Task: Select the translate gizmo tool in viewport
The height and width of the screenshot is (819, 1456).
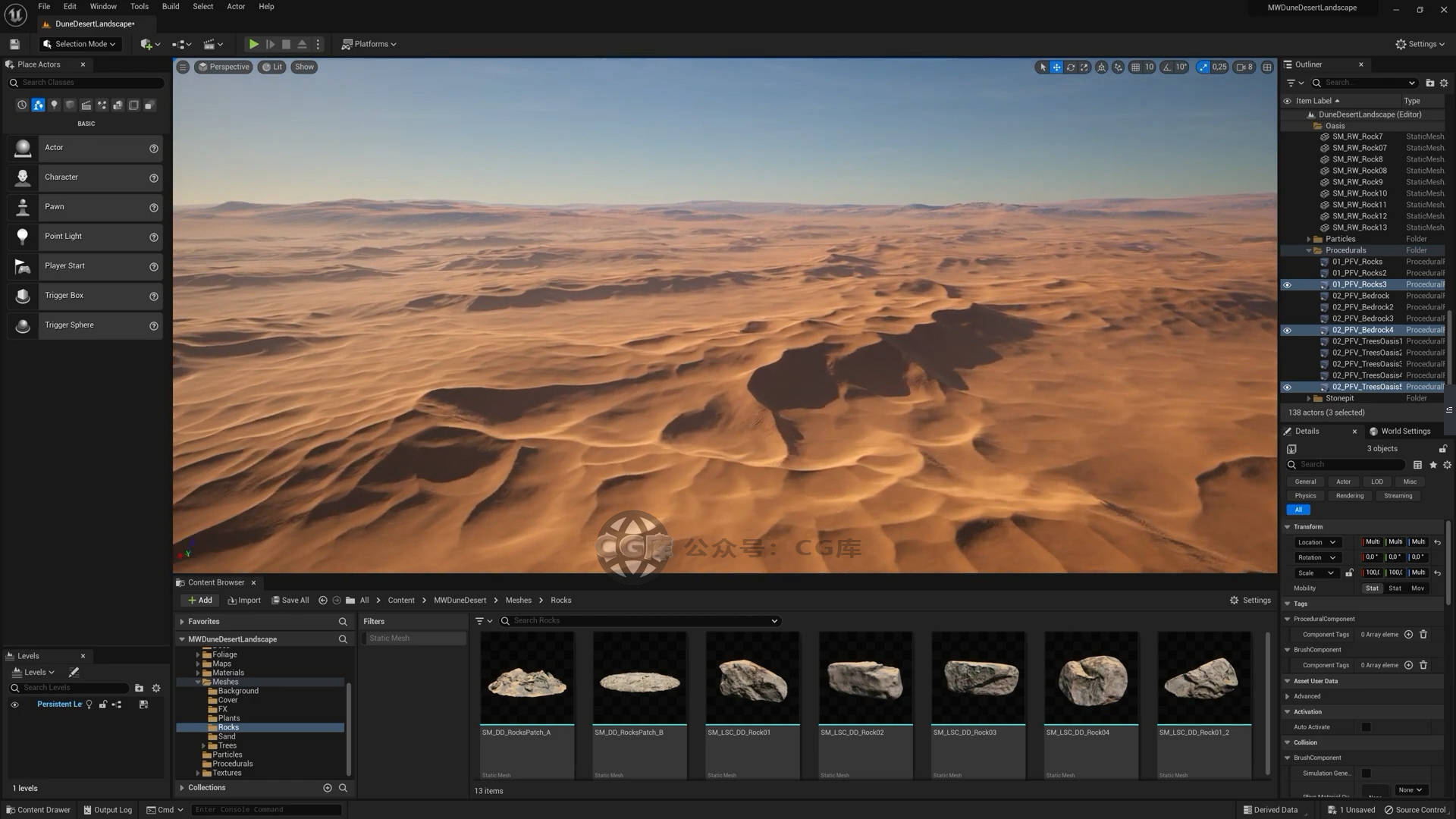Action: click(x=1056, y=67)
